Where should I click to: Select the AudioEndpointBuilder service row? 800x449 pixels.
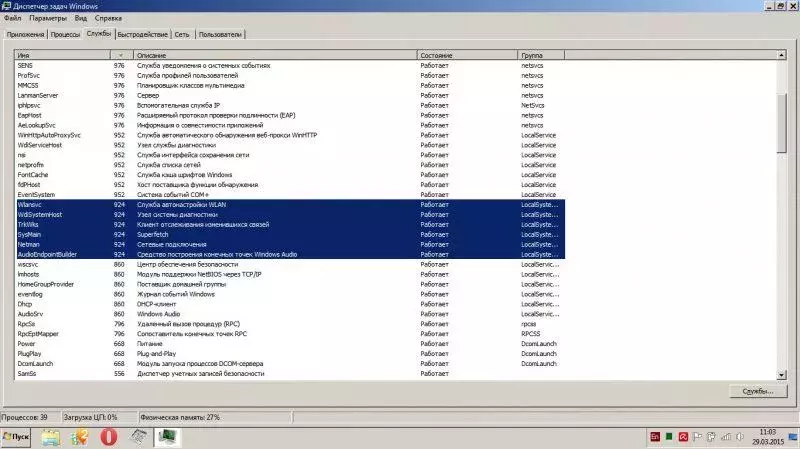pos(290,255)
